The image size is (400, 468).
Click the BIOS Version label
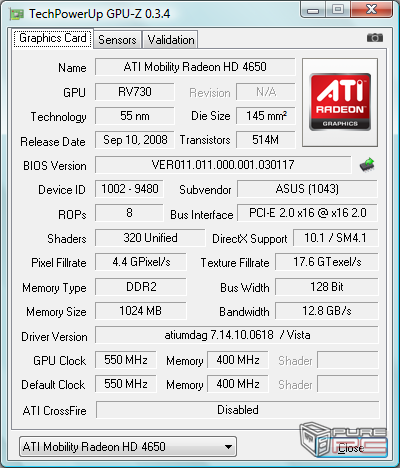55,166
